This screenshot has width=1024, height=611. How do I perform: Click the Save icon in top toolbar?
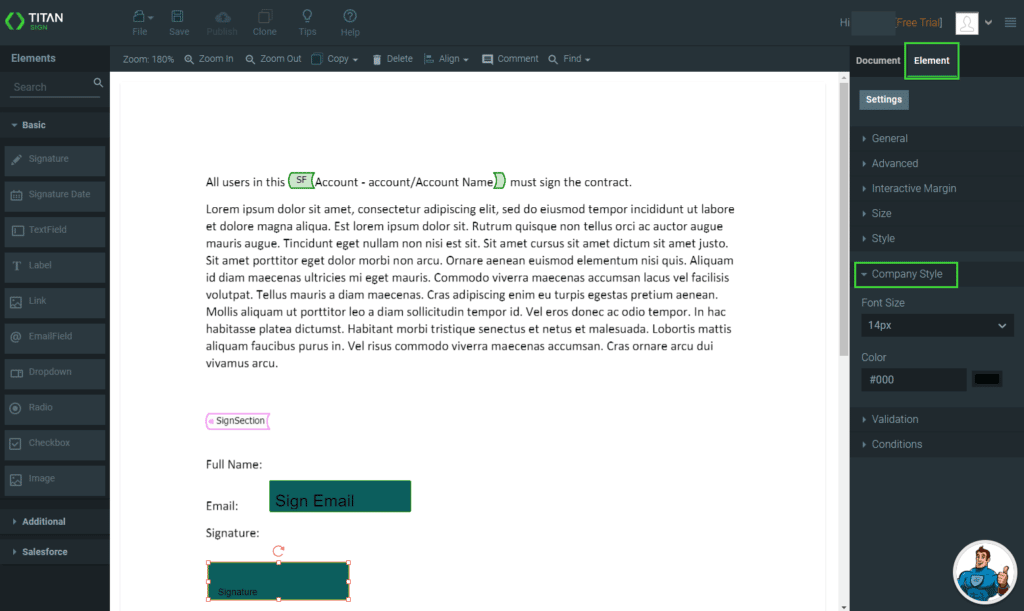(x=178, y=17)
